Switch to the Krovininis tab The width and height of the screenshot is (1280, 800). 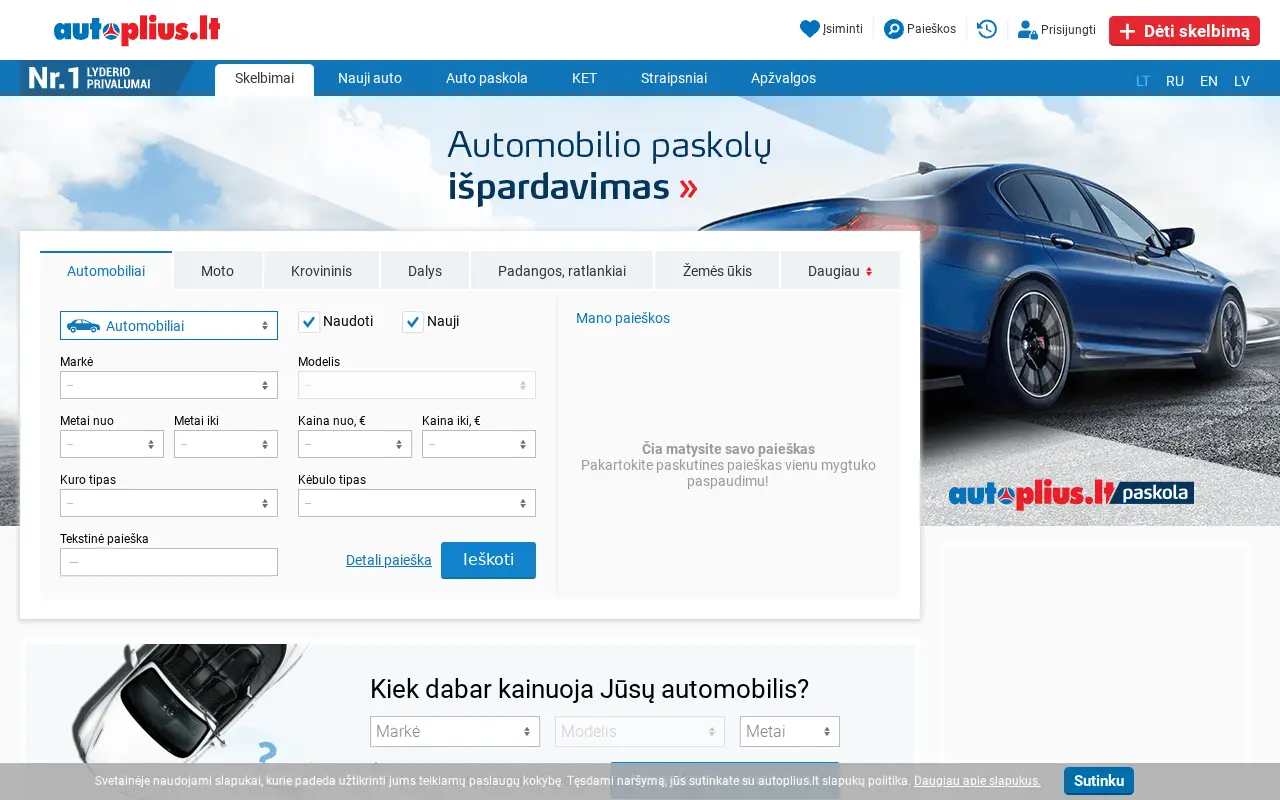pos(321,271)
